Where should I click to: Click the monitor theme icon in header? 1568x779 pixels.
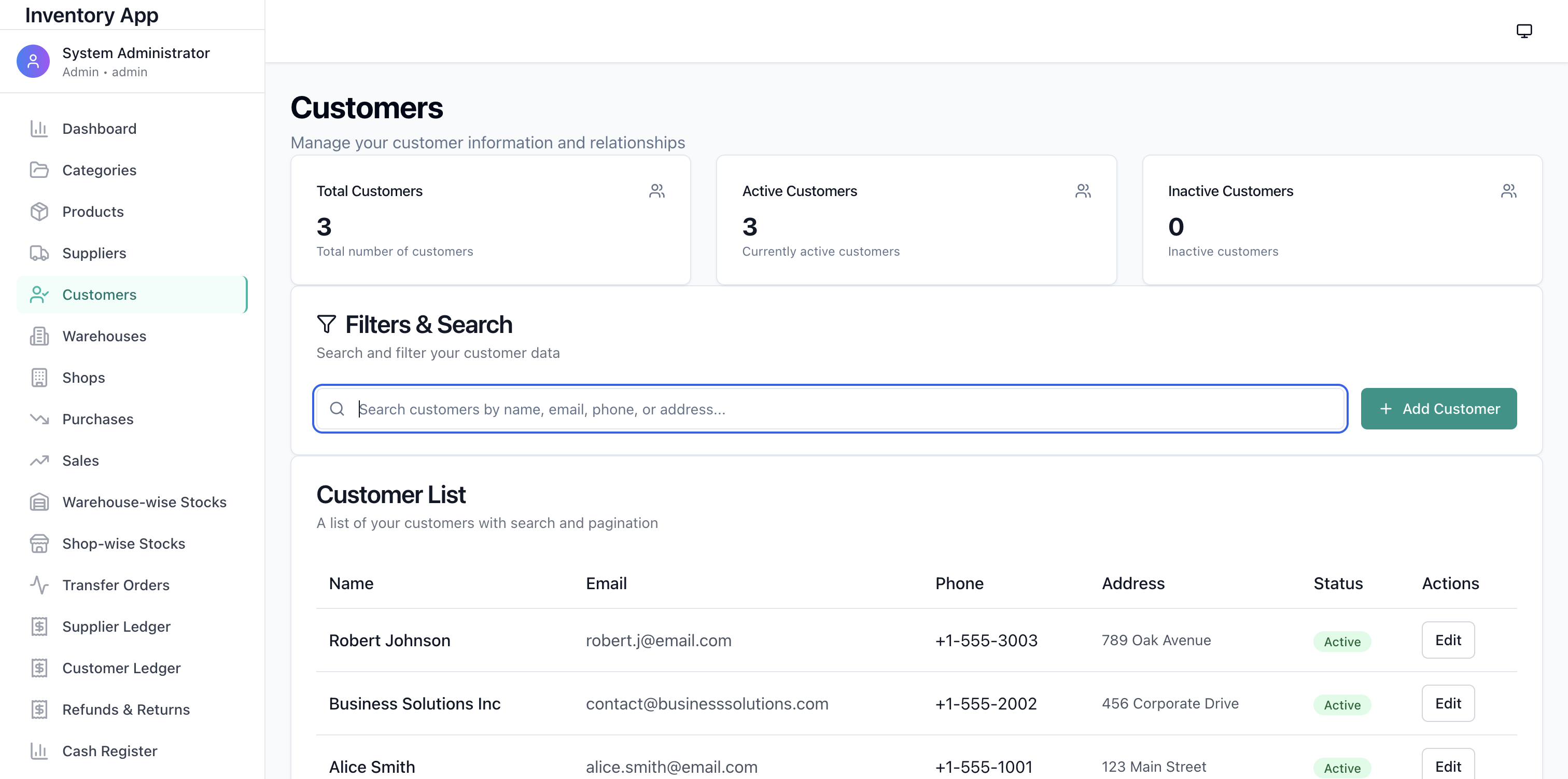click(1524, 31)
